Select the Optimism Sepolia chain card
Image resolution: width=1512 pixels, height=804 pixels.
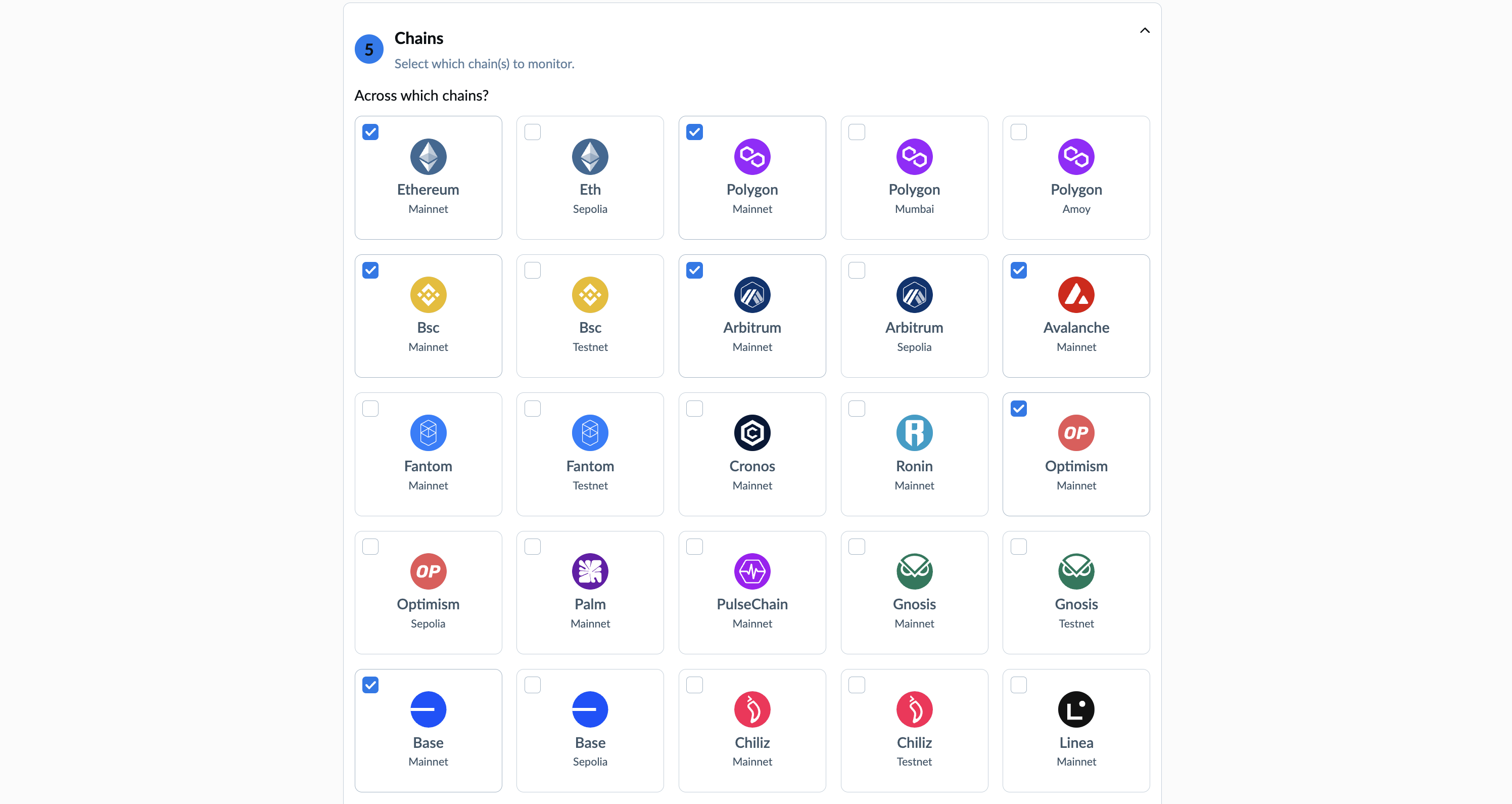click(x=428, y=592)
